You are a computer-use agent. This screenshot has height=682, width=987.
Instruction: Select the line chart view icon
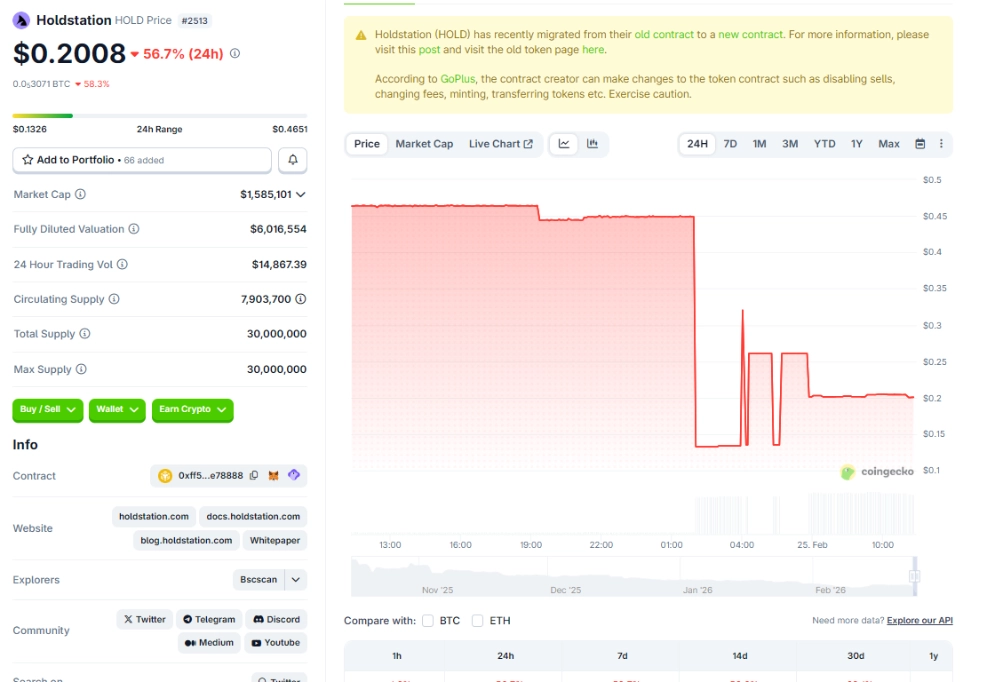564,144
